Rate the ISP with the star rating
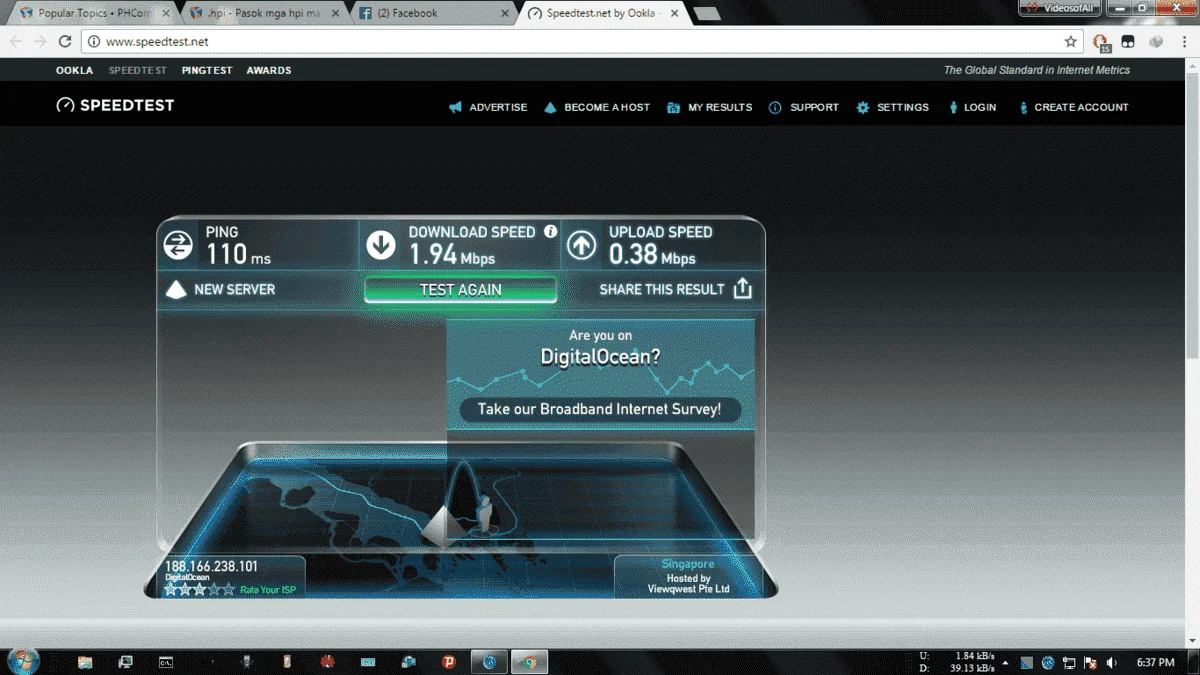 (x=200, y=589)
